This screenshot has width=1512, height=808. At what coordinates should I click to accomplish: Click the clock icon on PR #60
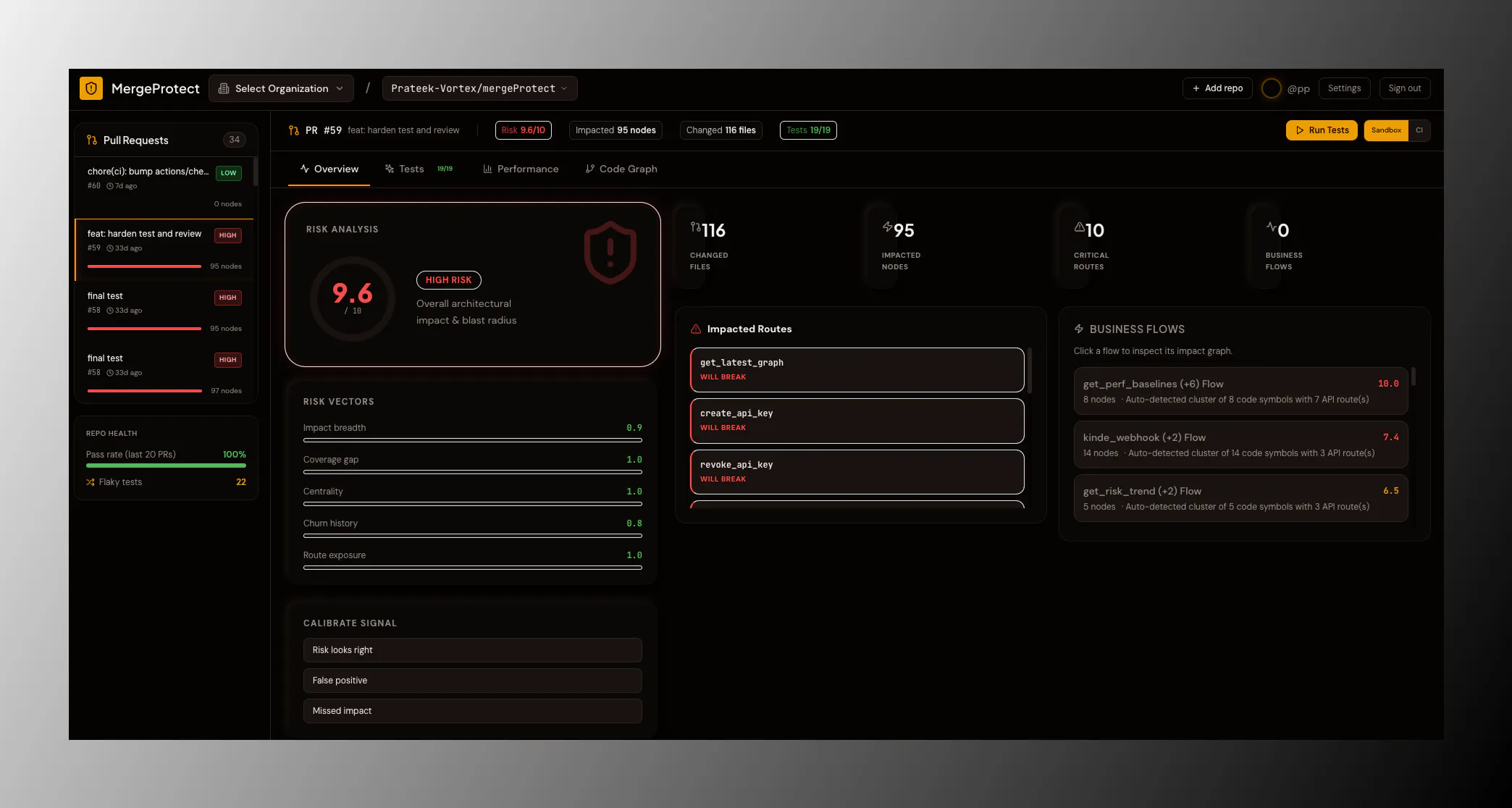coord(110,186)
